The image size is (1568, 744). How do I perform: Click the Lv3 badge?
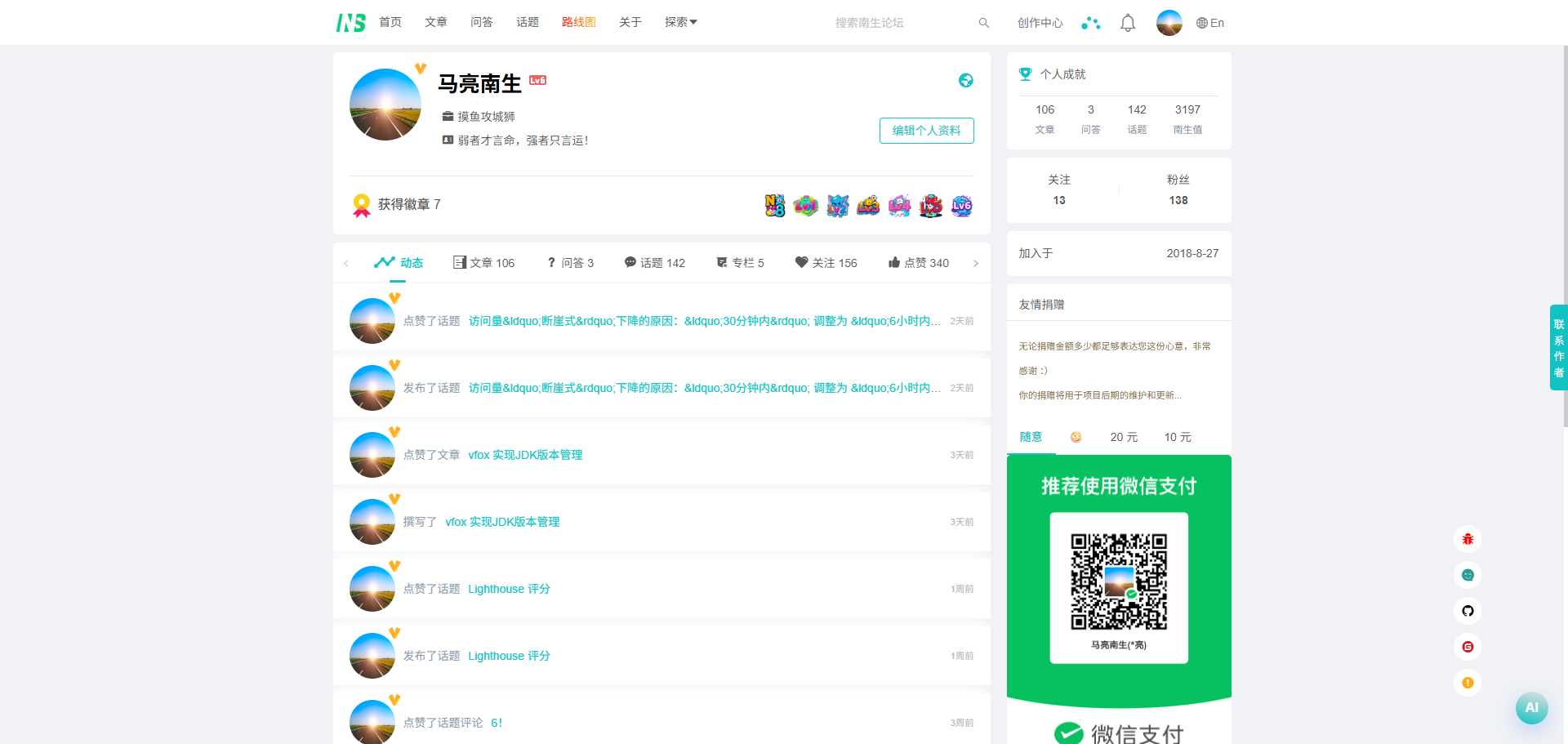pos(869,205)
